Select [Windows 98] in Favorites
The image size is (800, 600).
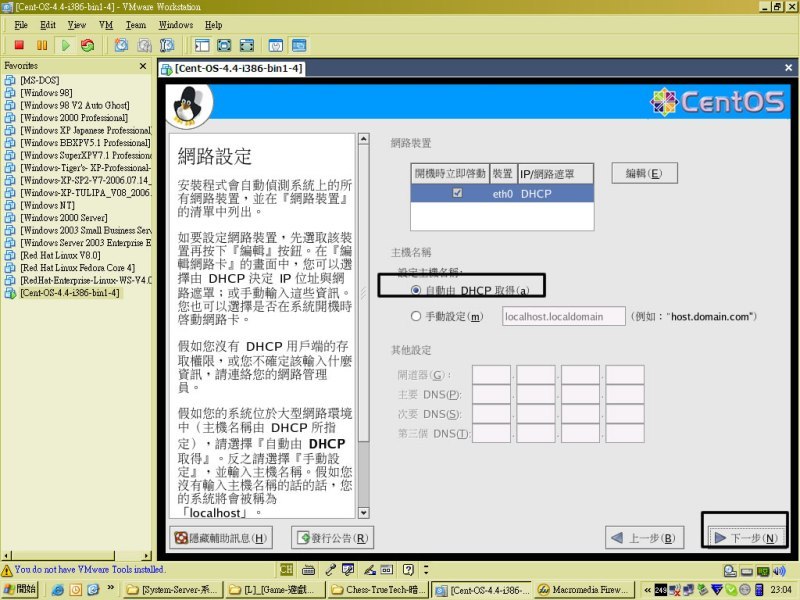46,93
